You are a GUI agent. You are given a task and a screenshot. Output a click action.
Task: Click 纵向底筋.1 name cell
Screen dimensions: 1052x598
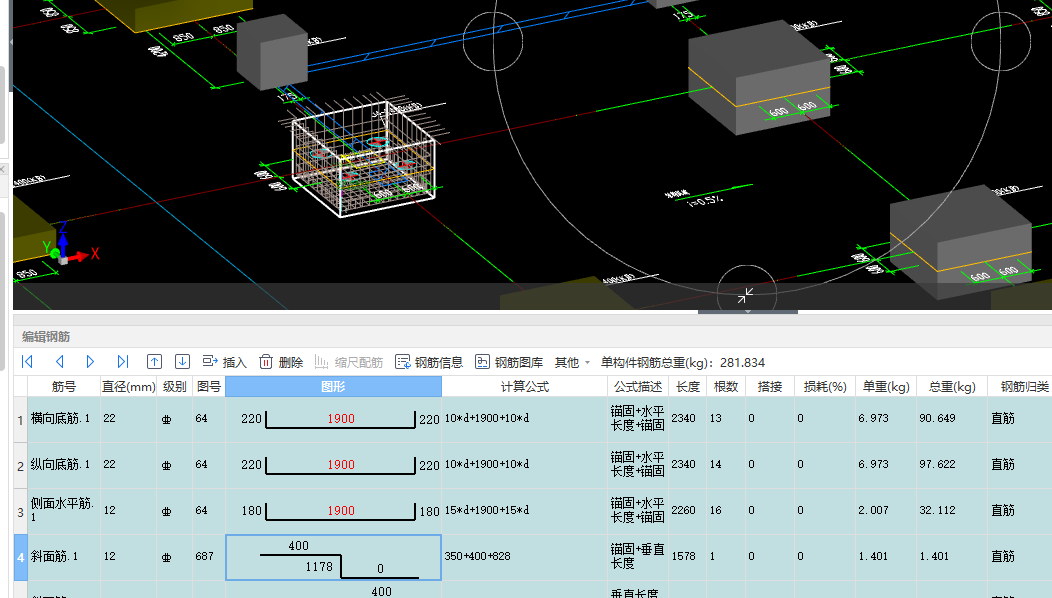64,465
